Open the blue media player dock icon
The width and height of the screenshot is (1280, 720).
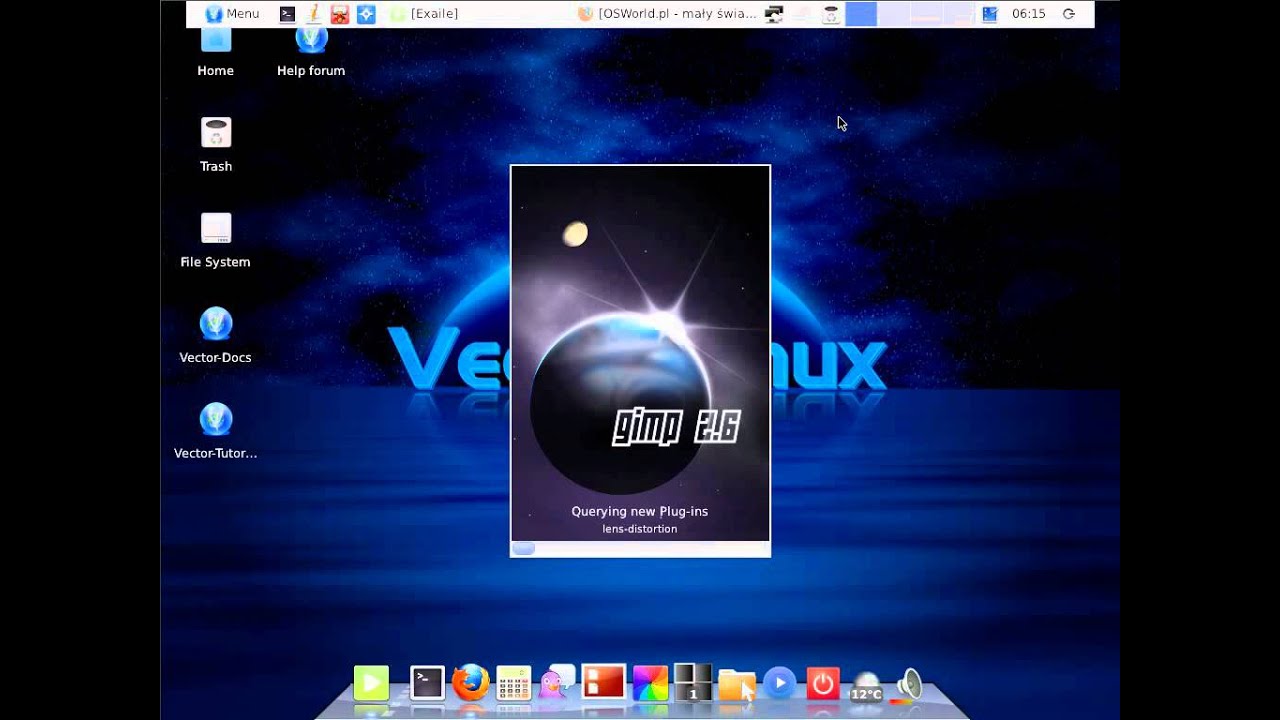click(780, 684)
